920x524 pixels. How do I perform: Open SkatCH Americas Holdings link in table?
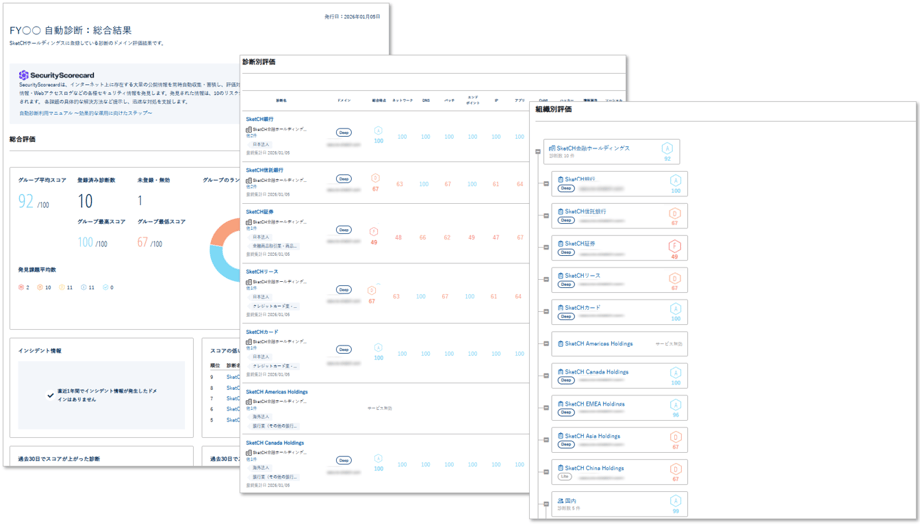277,392
